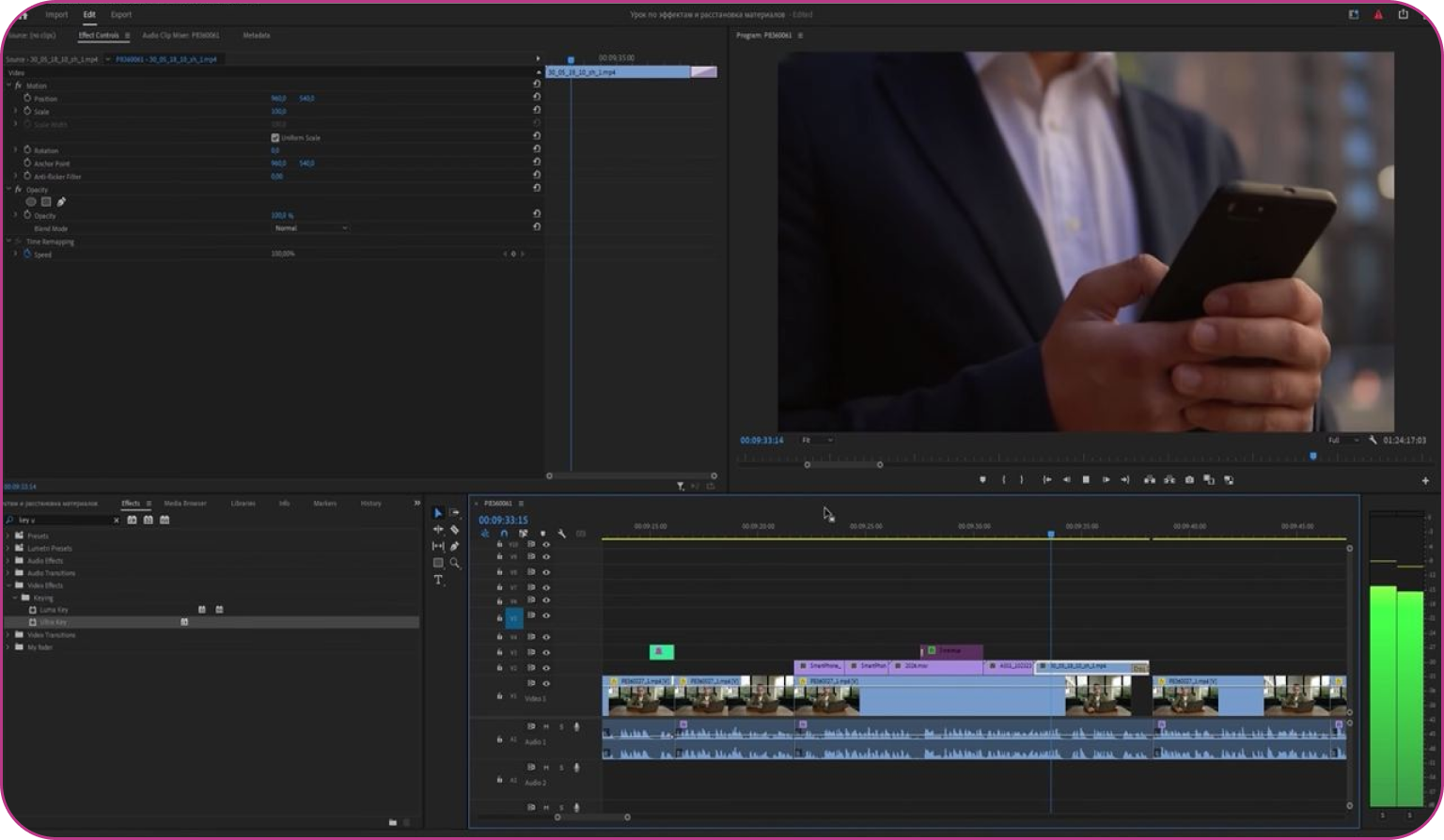
Task: Select the Ultra Key effect
Action: 54,622
